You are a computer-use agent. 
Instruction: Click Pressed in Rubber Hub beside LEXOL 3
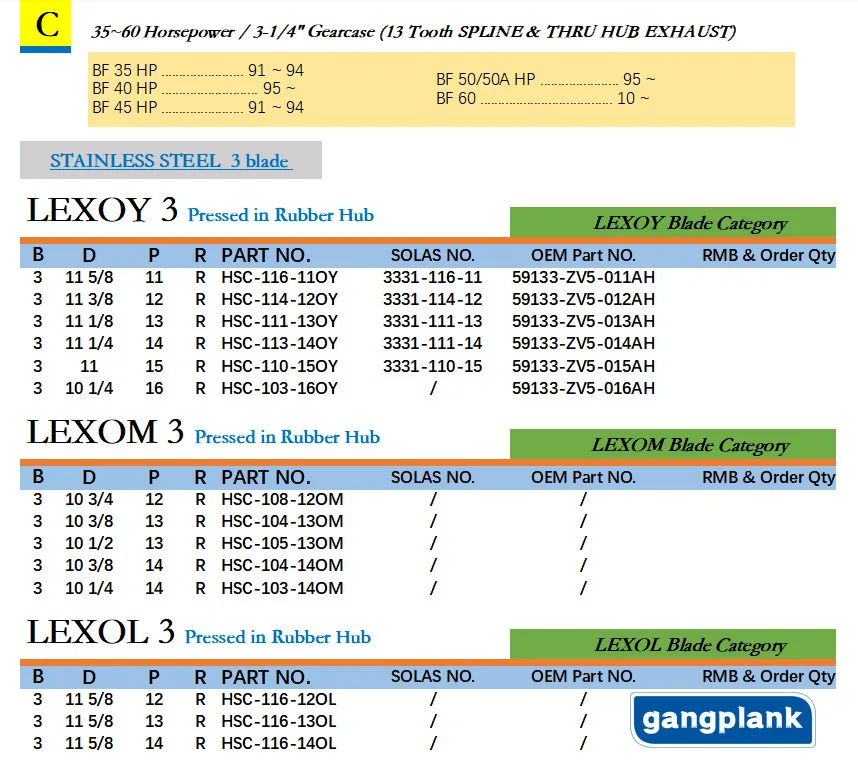click(278, 637)
